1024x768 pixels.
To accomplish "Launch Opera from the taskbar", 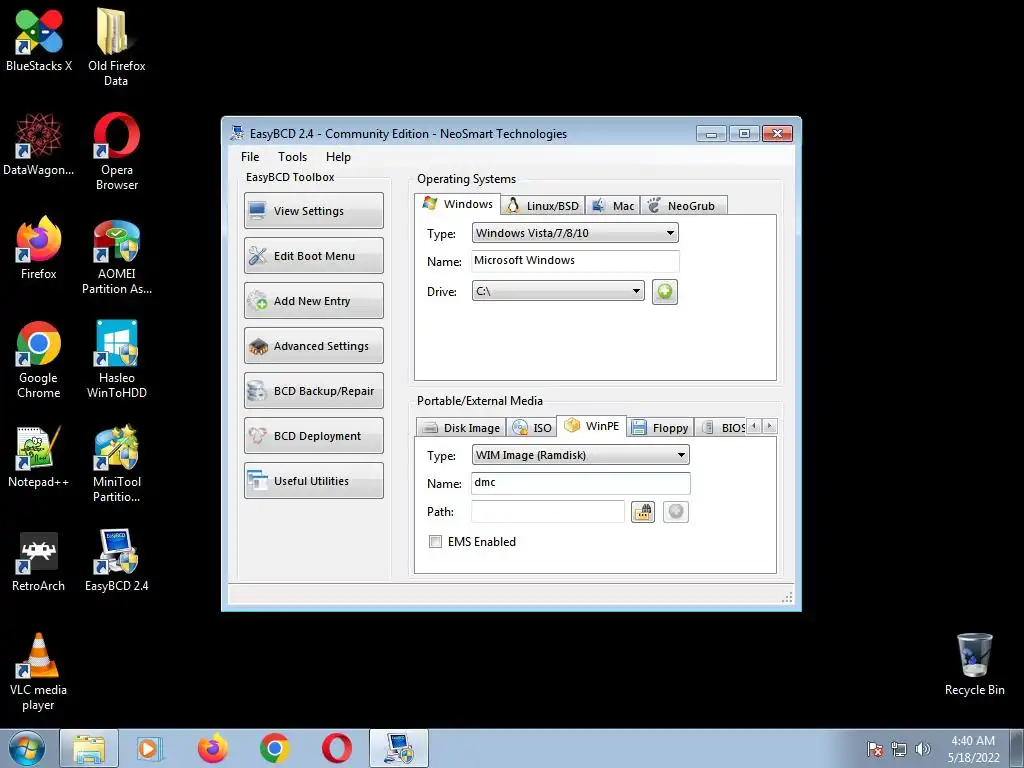I will (x=337, y=749).
